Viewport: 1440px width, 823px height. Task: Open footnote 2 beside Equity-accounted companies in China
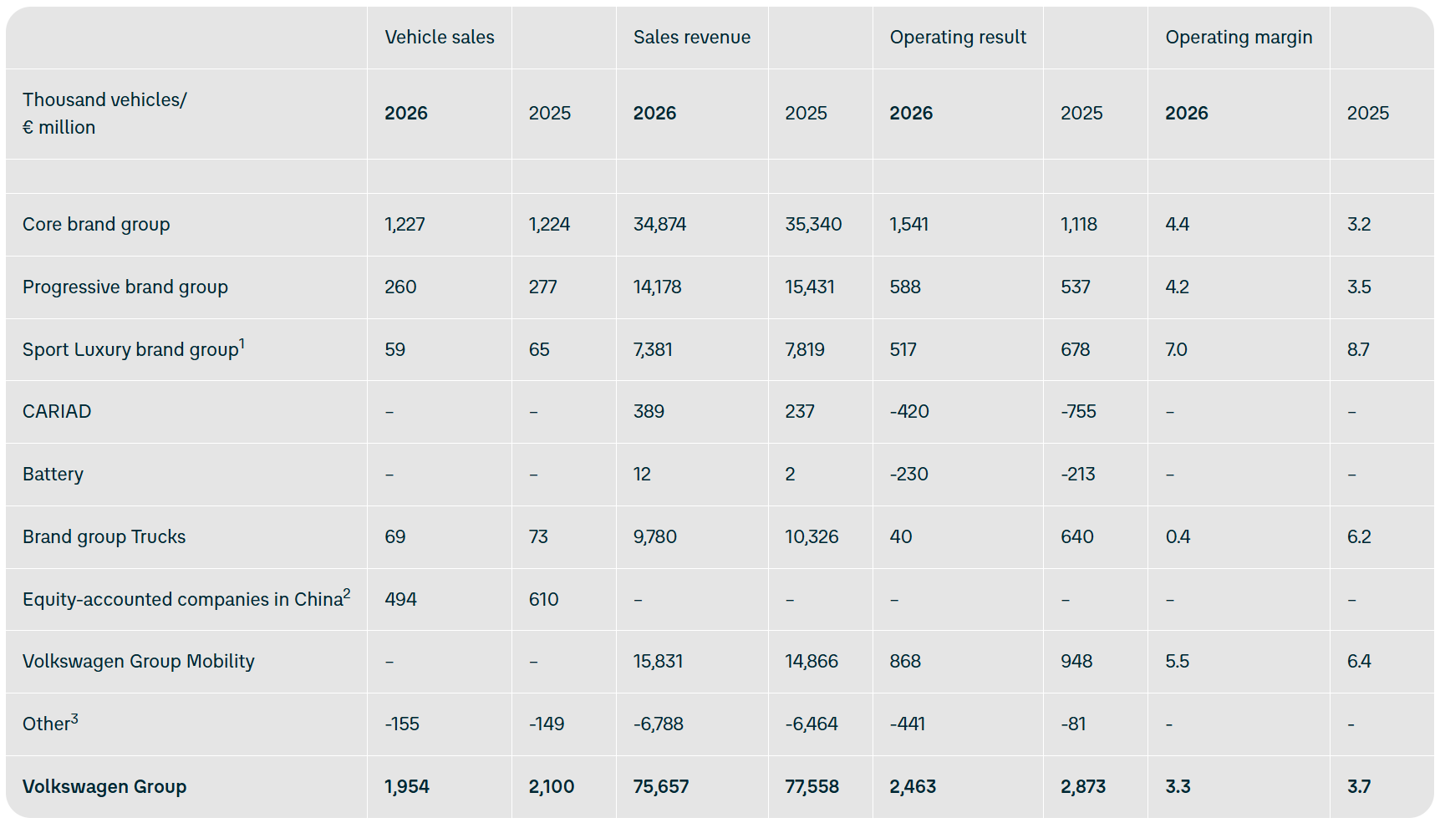(347, 593)
